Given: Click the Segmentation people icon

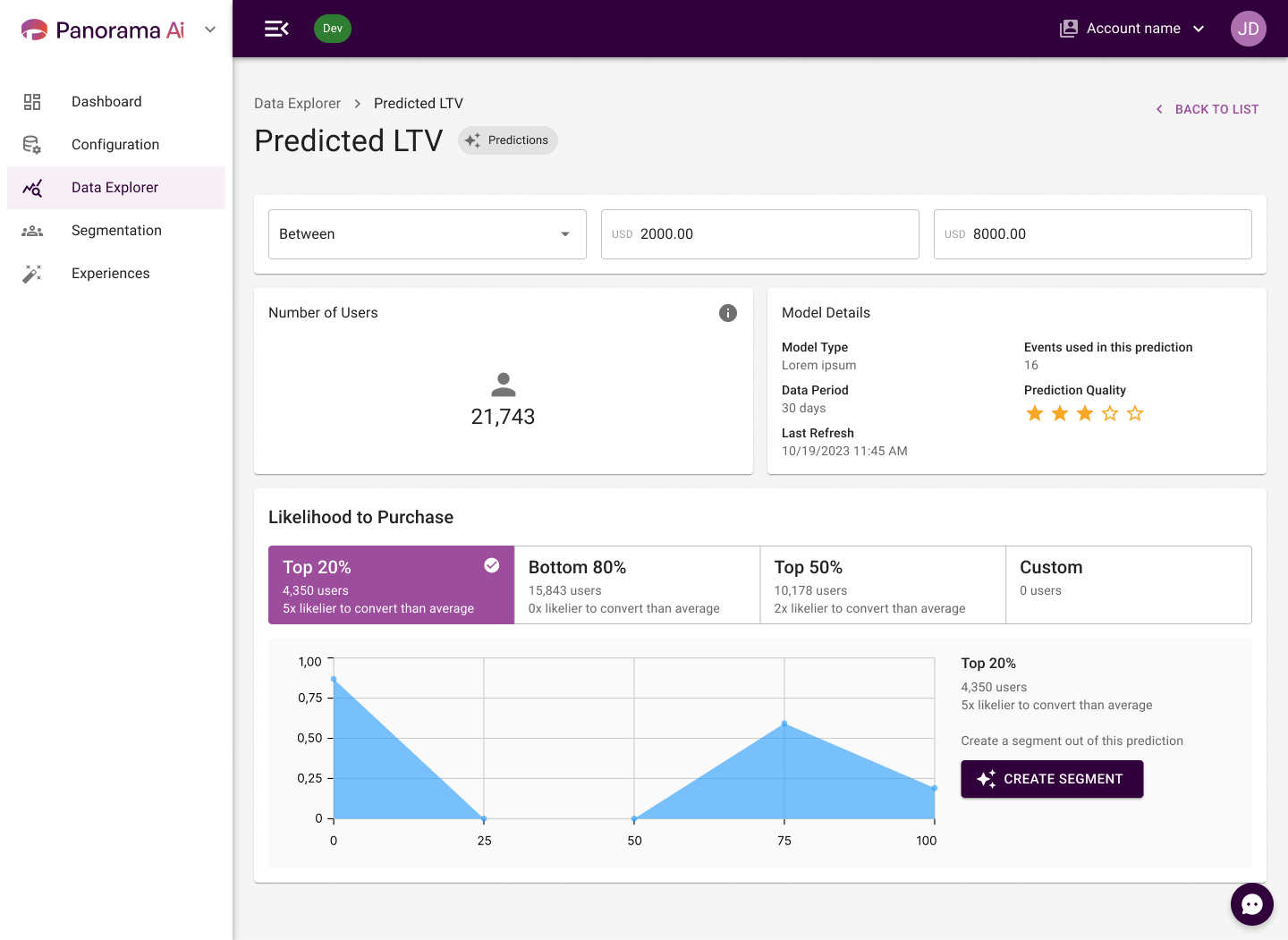Looking at the screenshot, I should (32, 231).
